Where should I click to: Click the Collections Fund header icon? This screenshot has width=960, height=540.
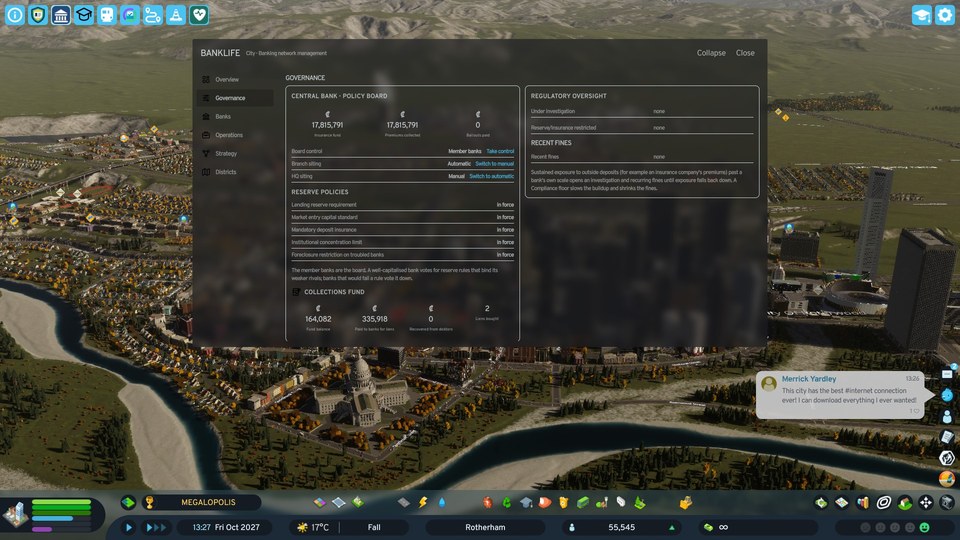[296, 292]
